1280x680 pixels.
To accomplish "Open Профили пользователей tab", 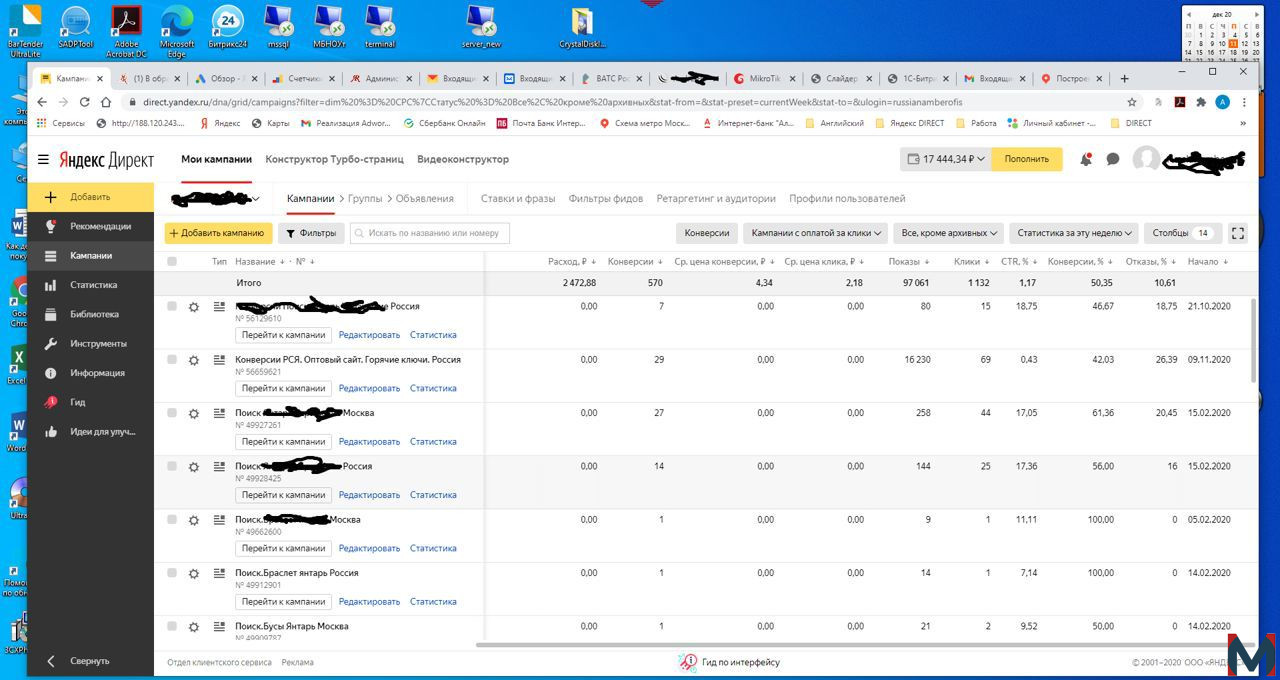I will pos(847,198).
